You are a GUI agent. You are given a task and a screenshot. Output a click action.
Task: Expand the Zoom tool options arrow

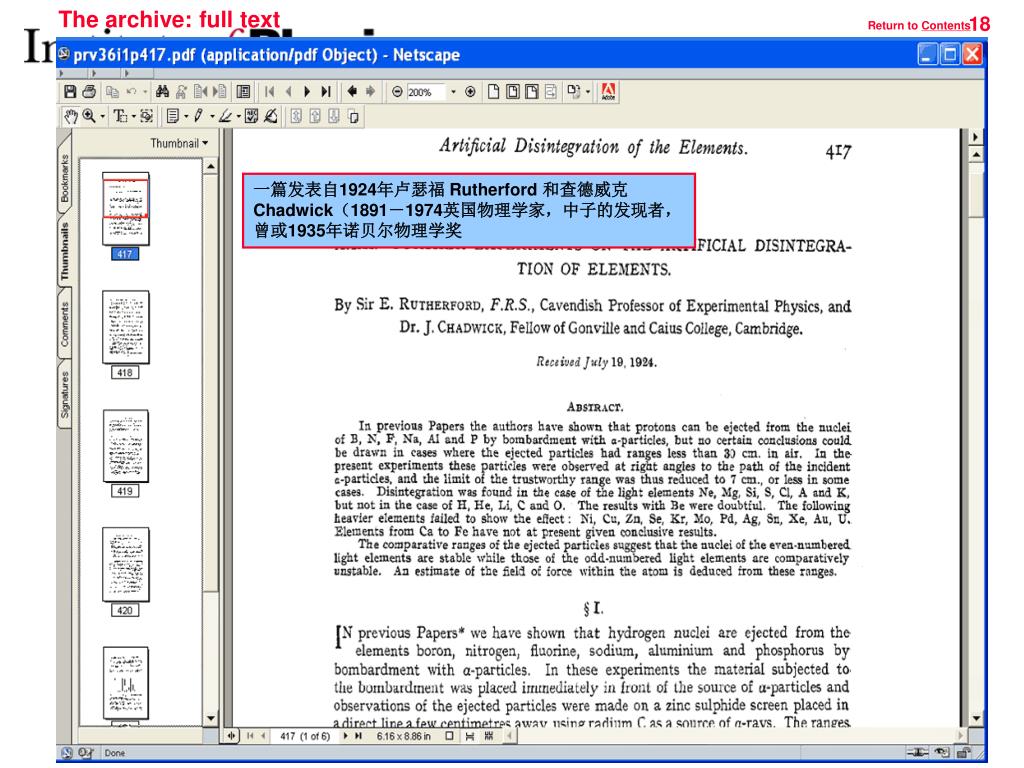[102, 117]
